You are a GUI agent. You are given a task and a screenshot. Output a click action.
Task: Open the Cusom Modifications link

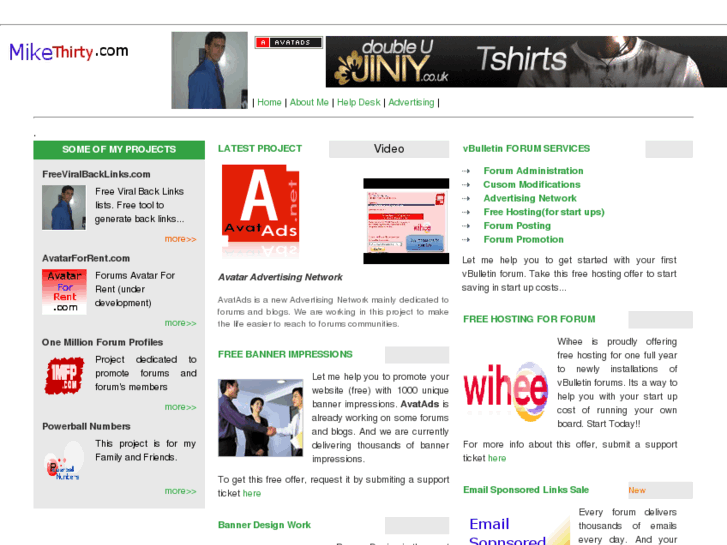coord(532,185)
